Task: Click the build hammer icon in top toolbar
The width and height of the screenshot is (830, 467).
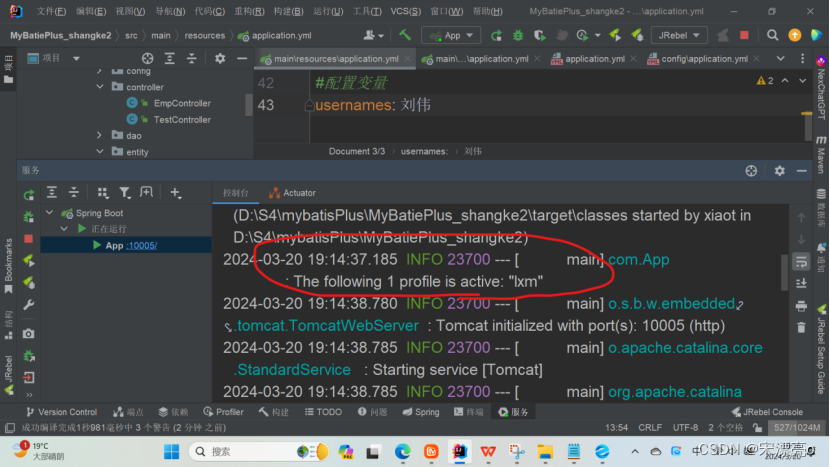Action: [405, 35]
